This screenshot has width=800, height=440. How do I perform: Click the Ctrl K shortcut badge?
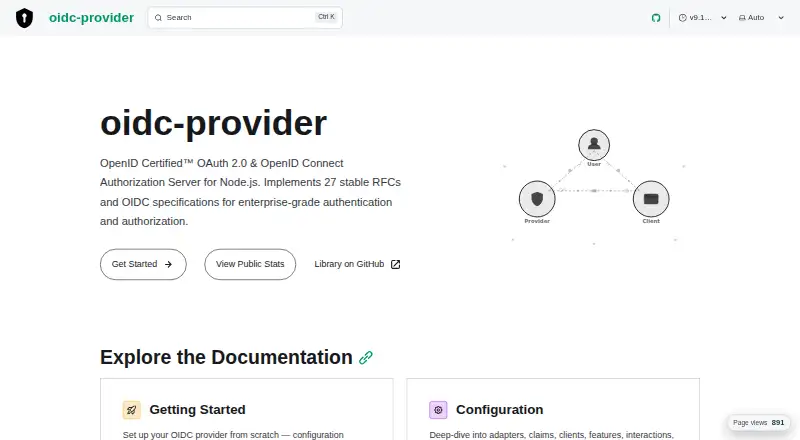click(x=326, y=17)
